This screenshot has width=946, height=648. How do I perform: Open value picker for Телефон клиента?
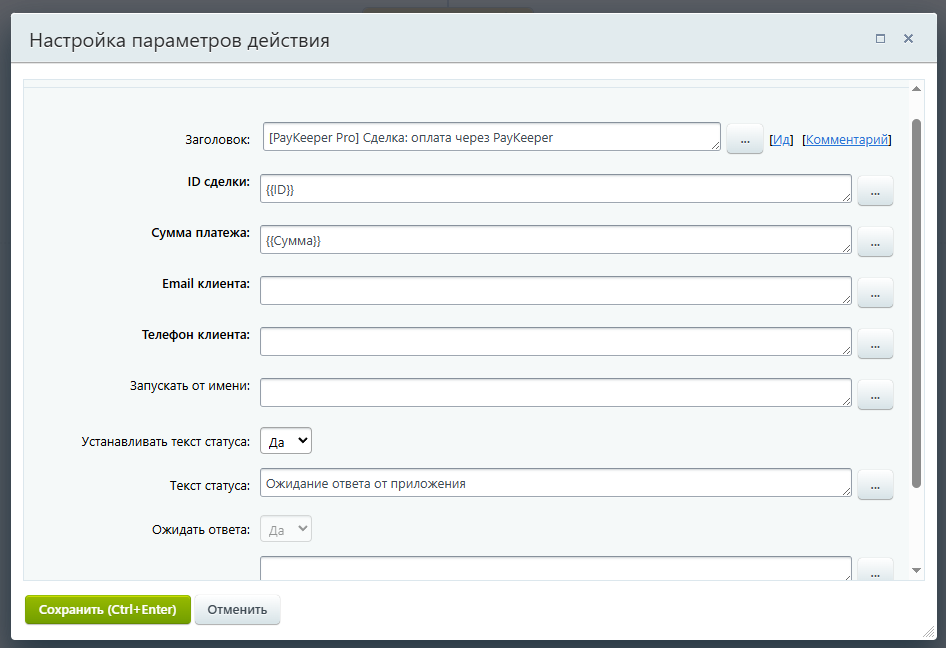875,343
